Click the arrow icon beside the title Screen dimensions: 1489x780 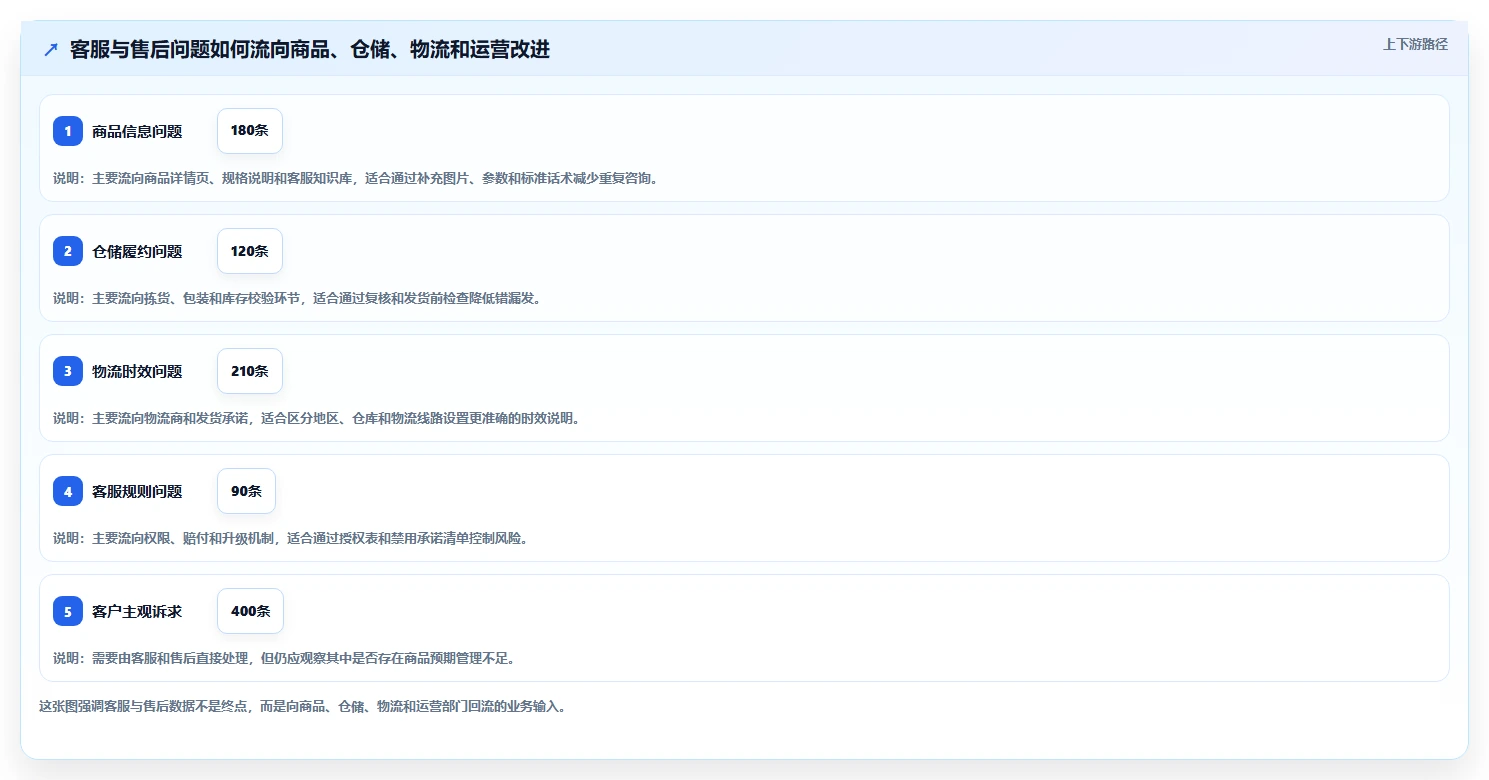pyautogui.click(x=51, y=49)
